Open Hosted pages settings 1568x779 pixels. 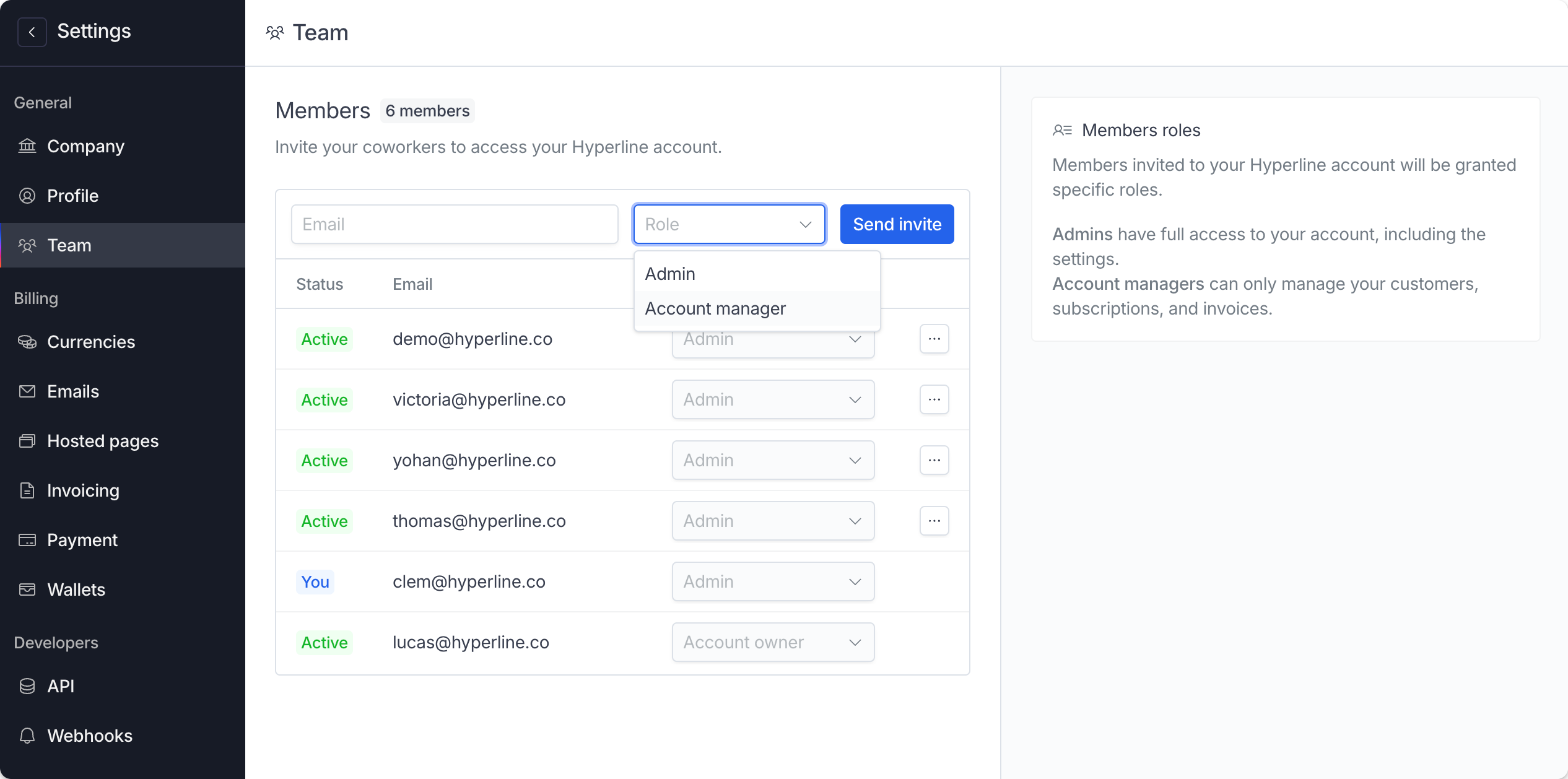click(x=123, y=441)
